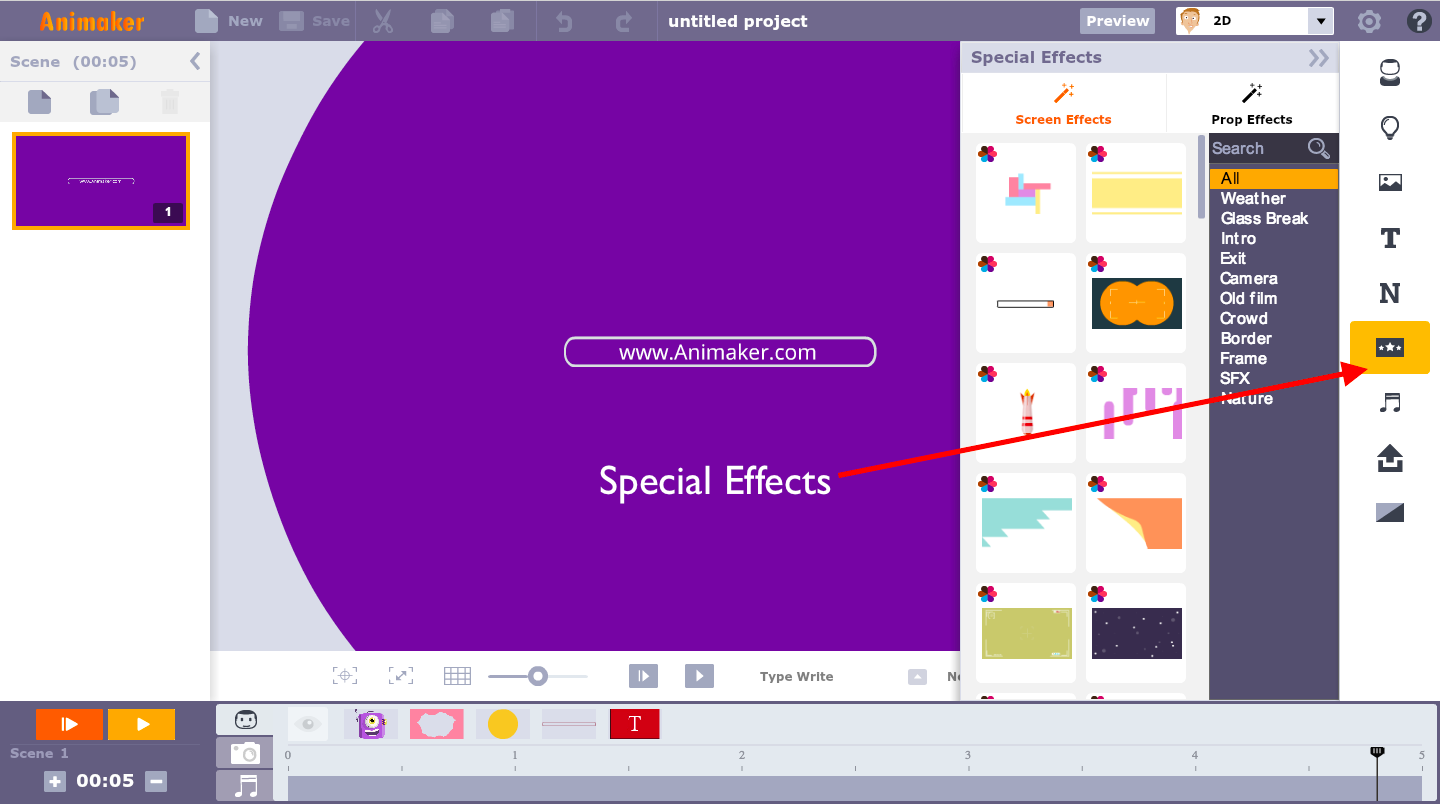
Task: Expand the up-arrow next to Type Write
Action: coord(917,677)
